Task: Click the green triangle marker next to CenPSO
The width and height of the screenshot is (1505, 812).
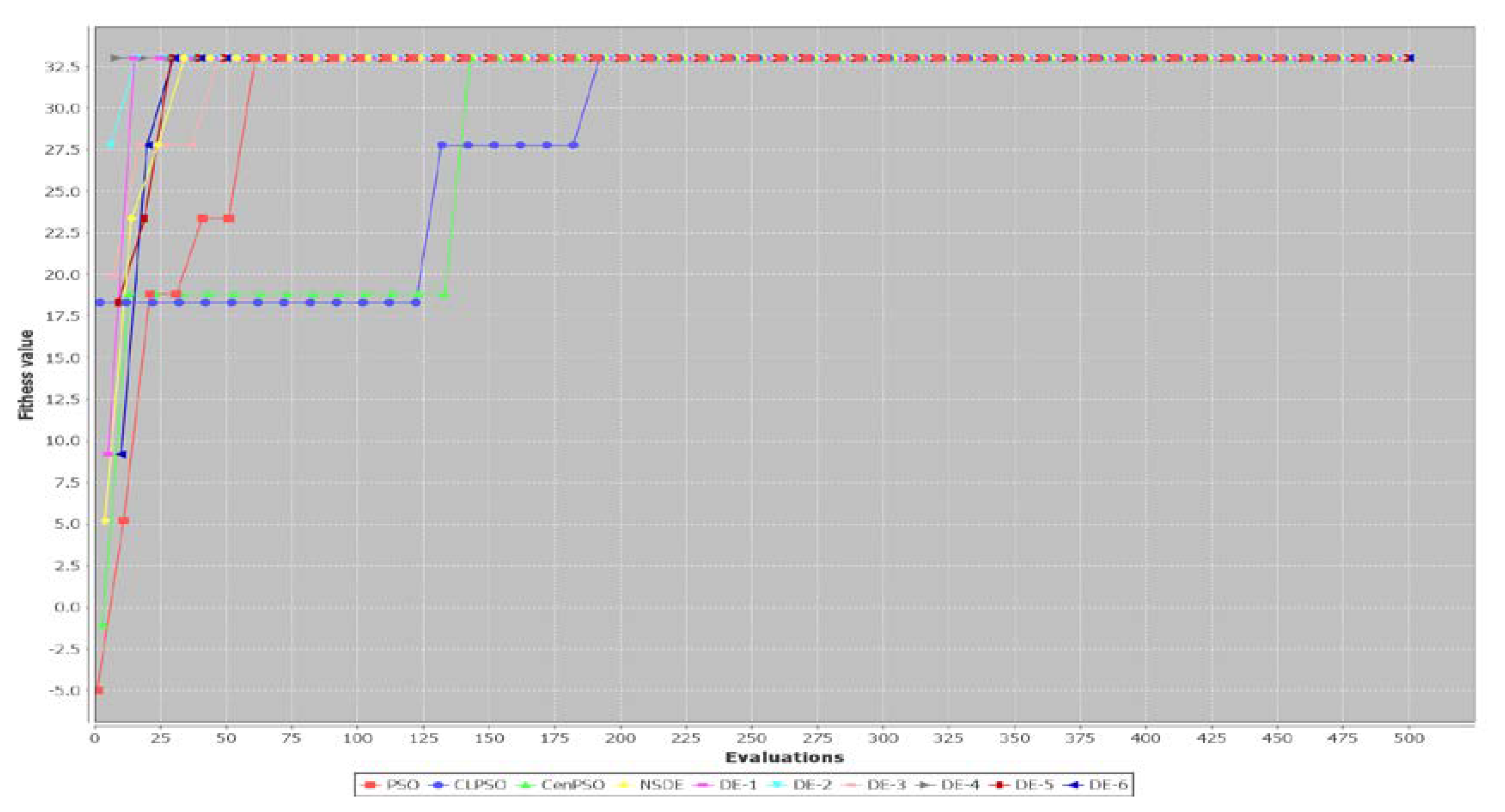Action: 527,785
